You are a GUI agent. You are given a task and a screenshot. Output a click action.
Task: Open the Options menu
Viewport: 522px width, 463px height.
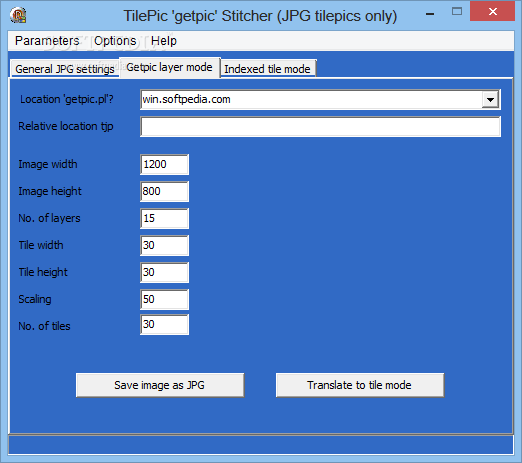tap(115, 41)
